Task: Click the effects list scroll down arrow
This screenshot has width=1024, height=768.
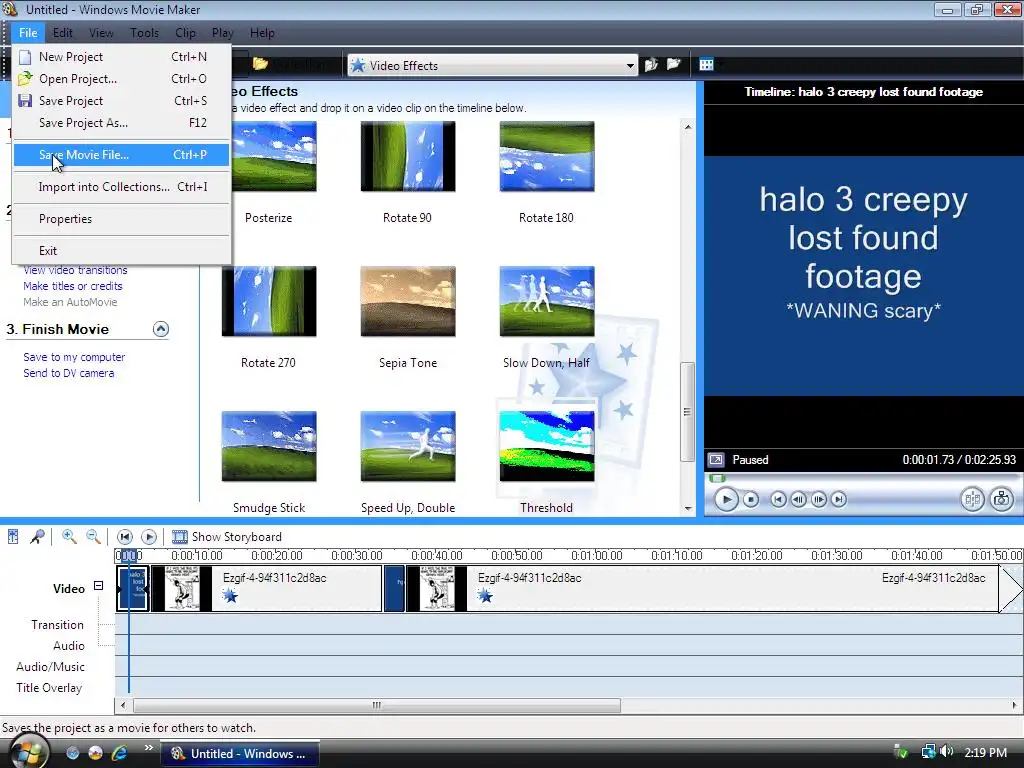Action: click(688, 508)
